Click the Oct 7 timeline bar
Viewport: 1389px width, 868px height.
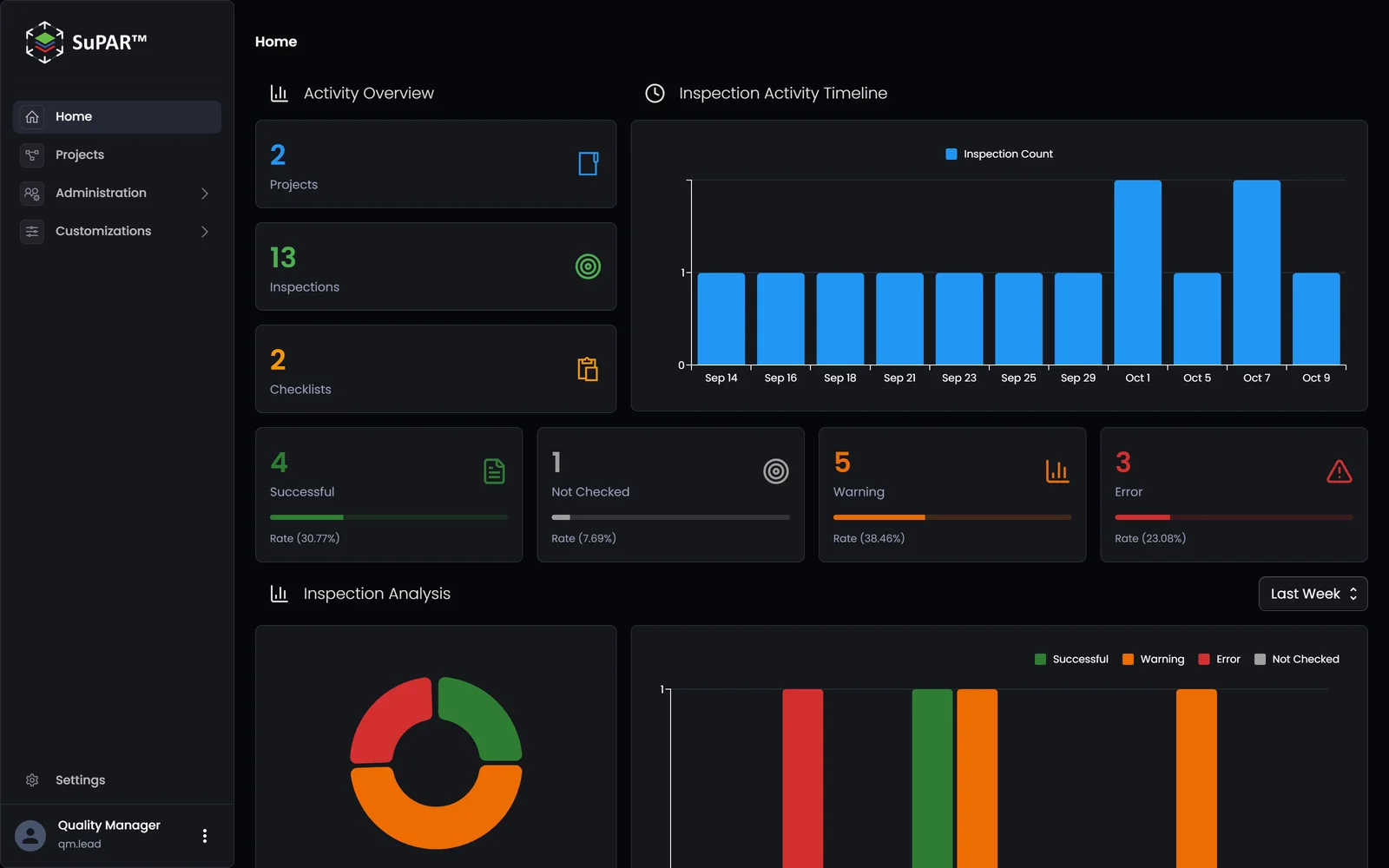1256,273
